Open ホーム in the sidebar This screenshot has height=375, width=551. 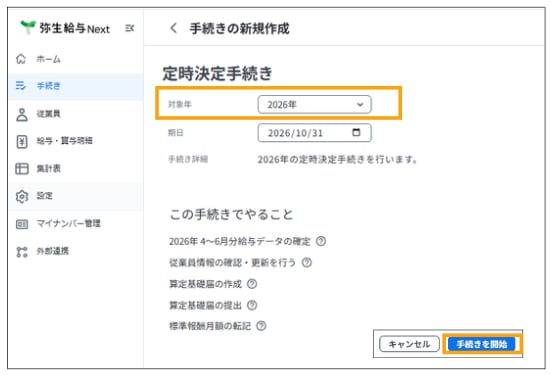(75, 59)
